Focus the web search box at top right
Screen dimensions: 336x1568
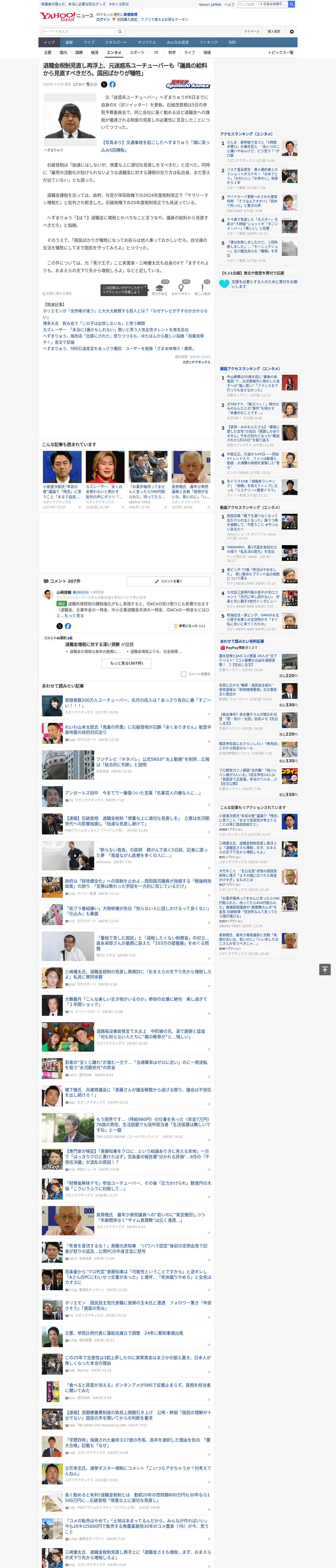coord(248,4)
